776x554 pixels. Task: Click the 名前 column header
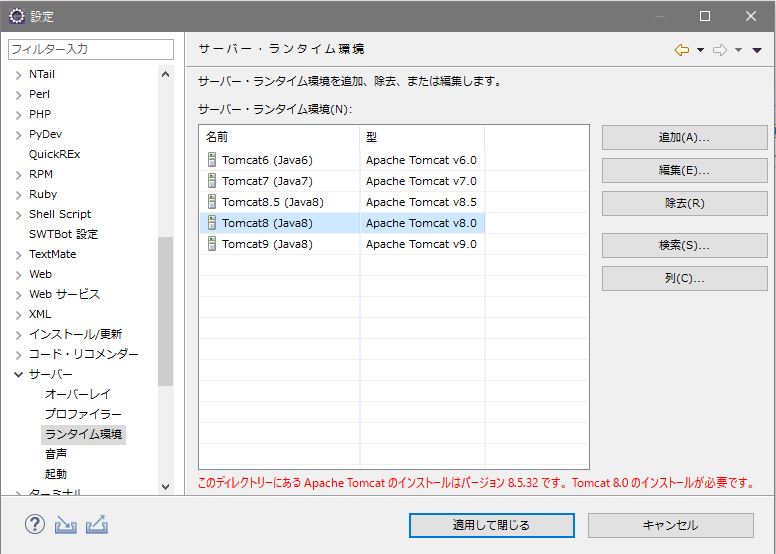click(x=280, y=137)
